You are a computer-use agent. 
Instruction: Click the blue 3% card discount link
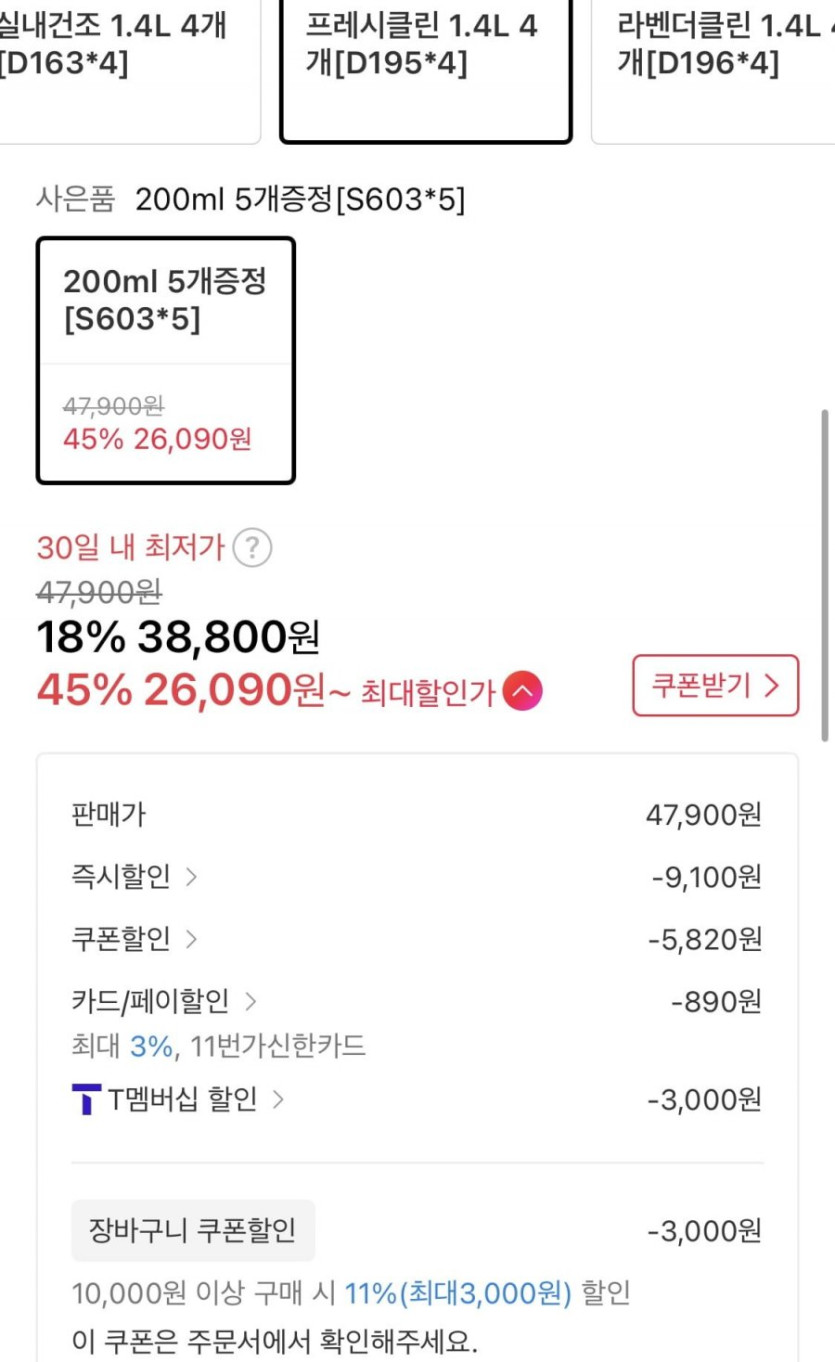[151, 1047]
